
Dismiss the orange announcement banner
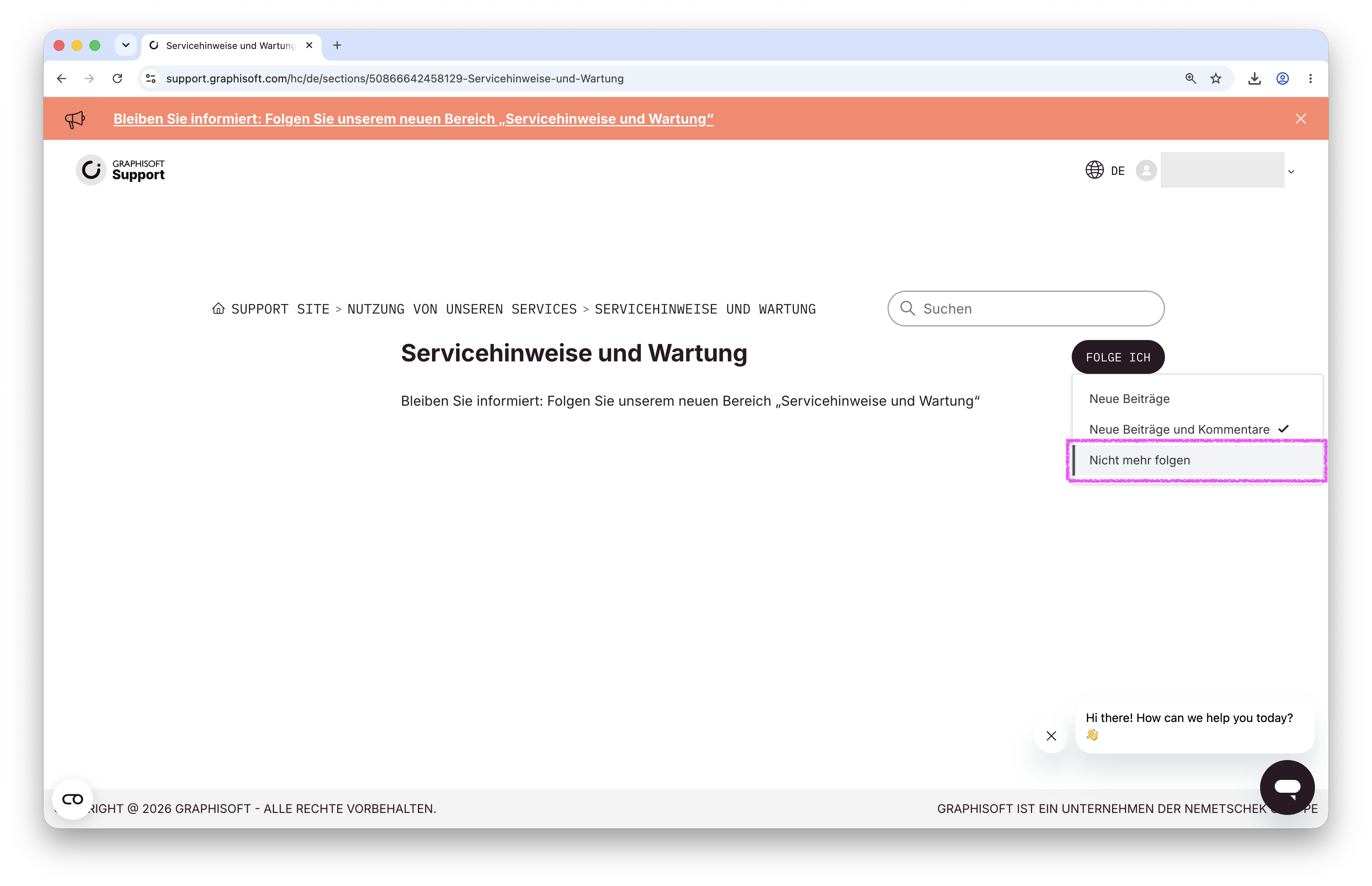click(x=1301, y=119)
